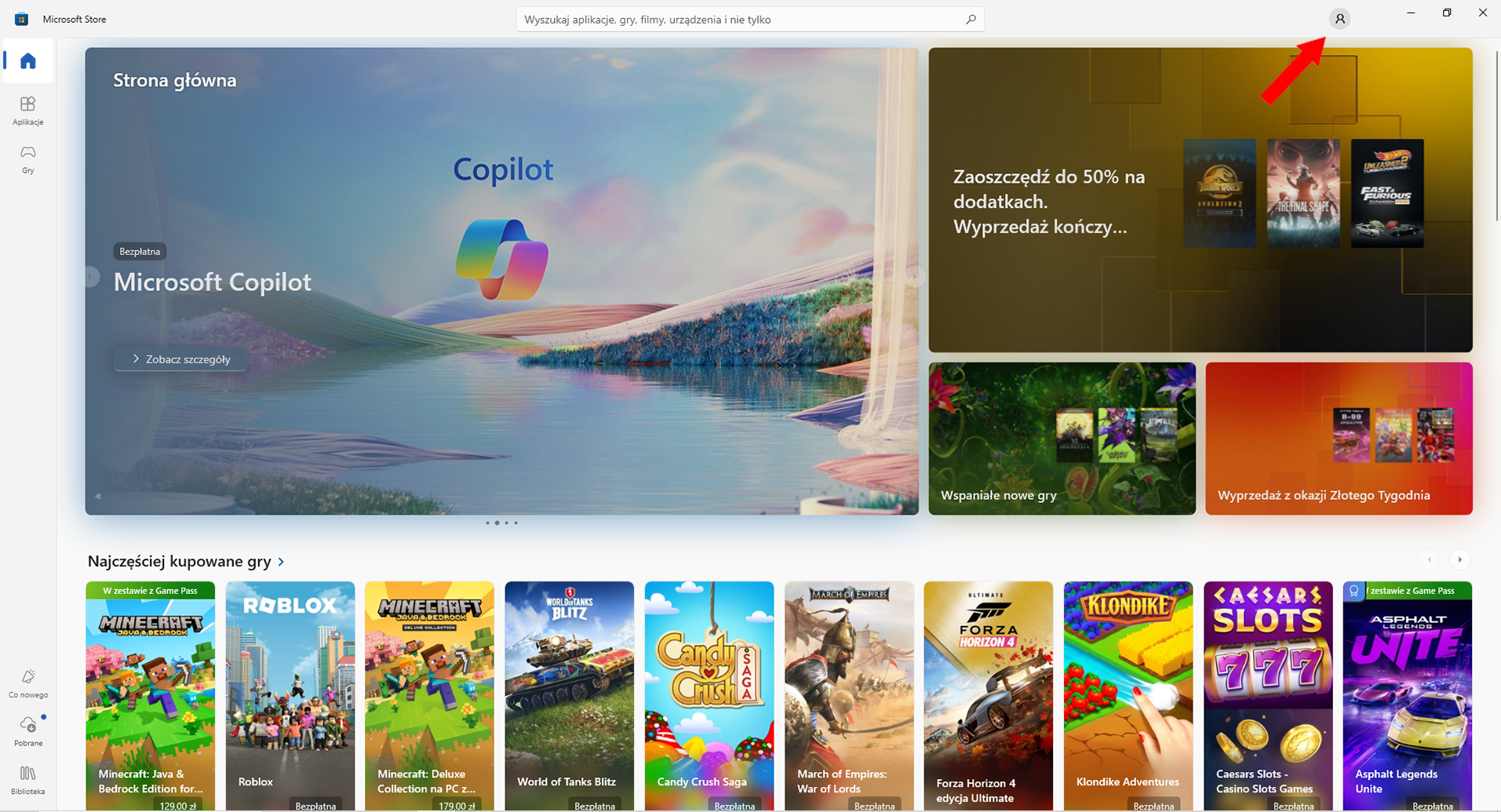Open Minecraft: Java & Bedrock Edition card
1501x812 pixels.
[x=151, y=697]
